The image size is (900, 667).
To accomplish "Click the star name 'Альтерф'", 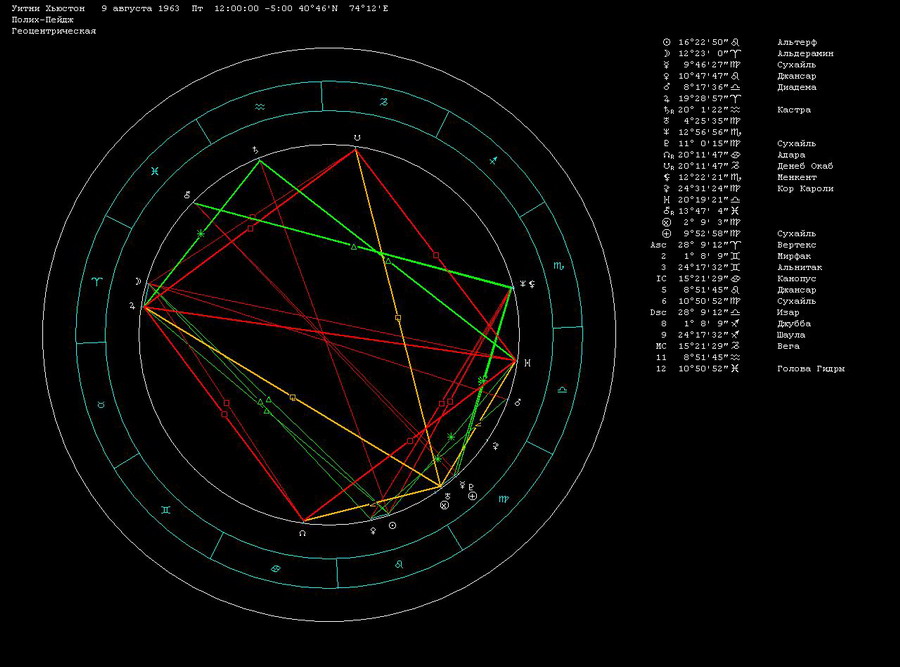I will (797, 42).
